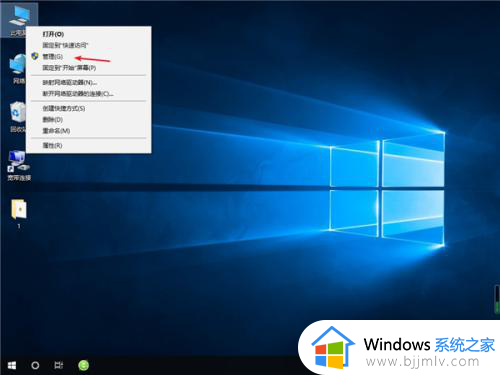Viewport: 500px width, 375px height.
Task: Choose 固定到"快速访问" in the context menu
Action: click(88, 45)
